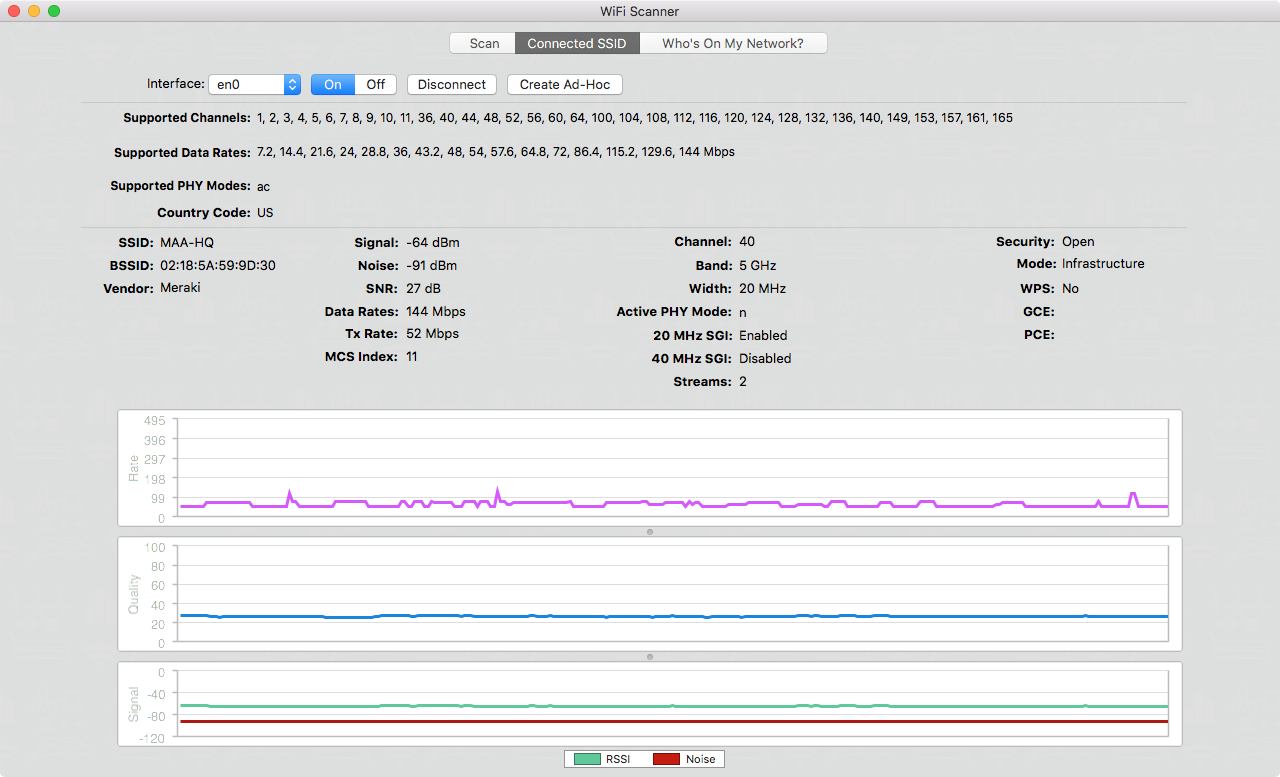Switch to the Scan tab
Image resolution: width=1280 pixels, height=777 pixels.
(x=484, y=43)
